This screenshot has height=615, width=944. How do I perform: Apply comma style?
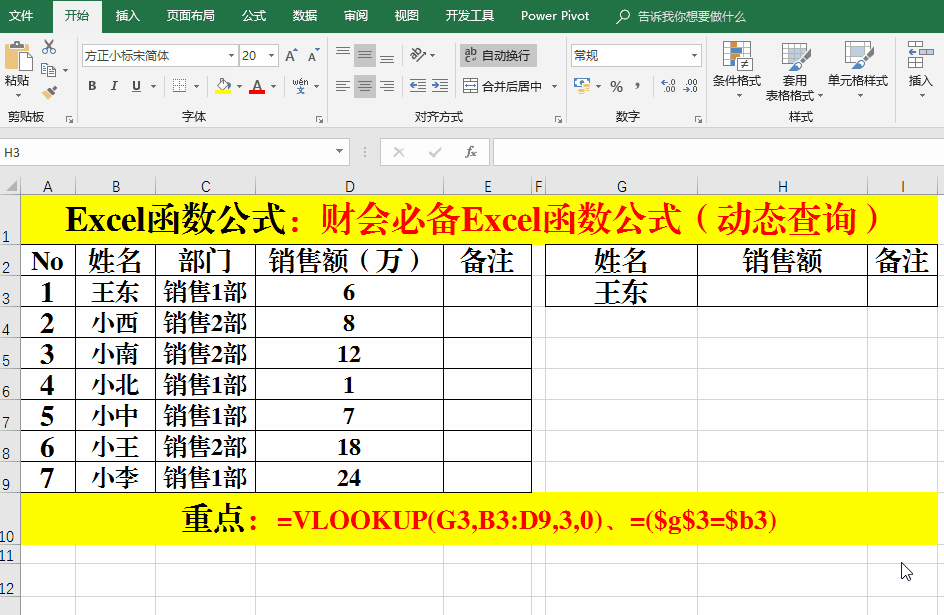638,86
